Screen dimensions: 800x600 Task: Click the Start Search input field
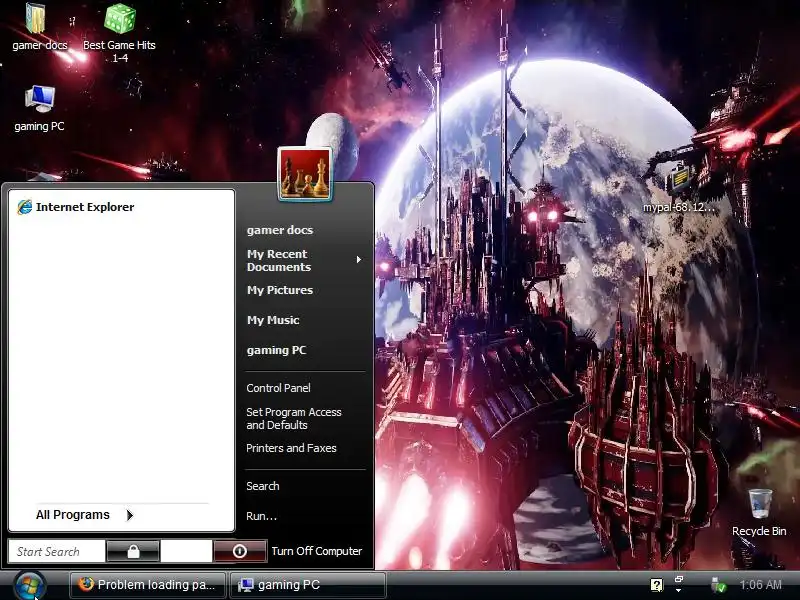pos(57,552)
